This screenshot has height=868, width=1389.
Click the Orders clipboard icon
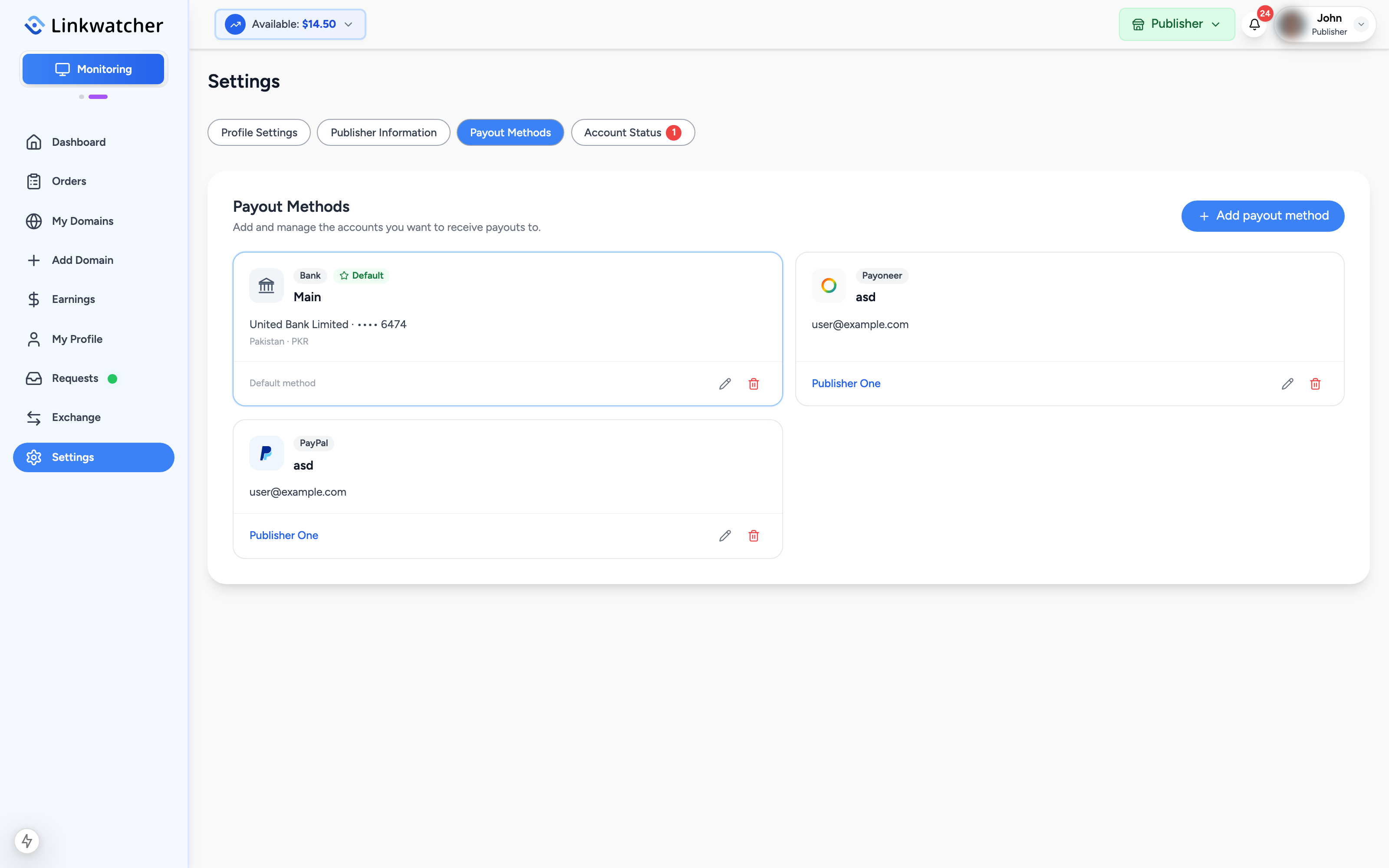34,181
